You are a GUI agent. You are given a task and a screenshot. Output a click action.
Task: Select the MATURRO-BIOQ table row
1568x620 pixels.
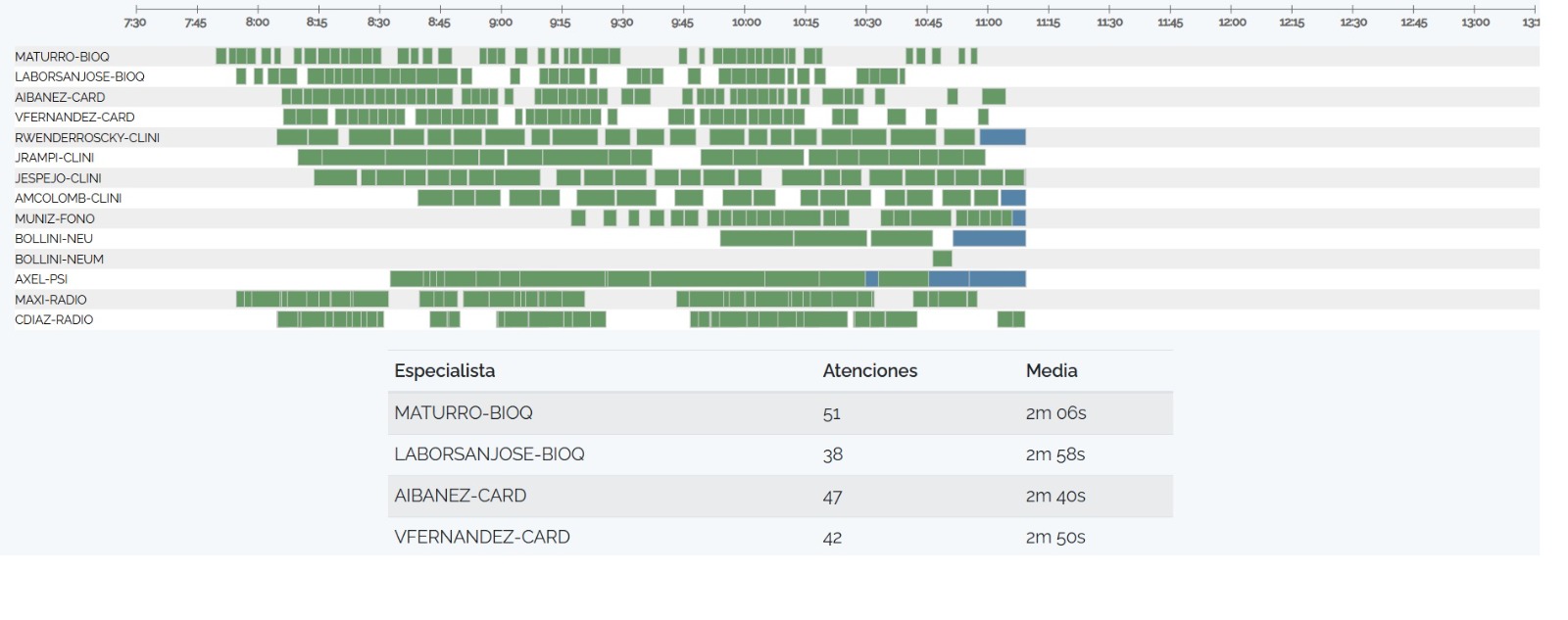pos(780,413)
